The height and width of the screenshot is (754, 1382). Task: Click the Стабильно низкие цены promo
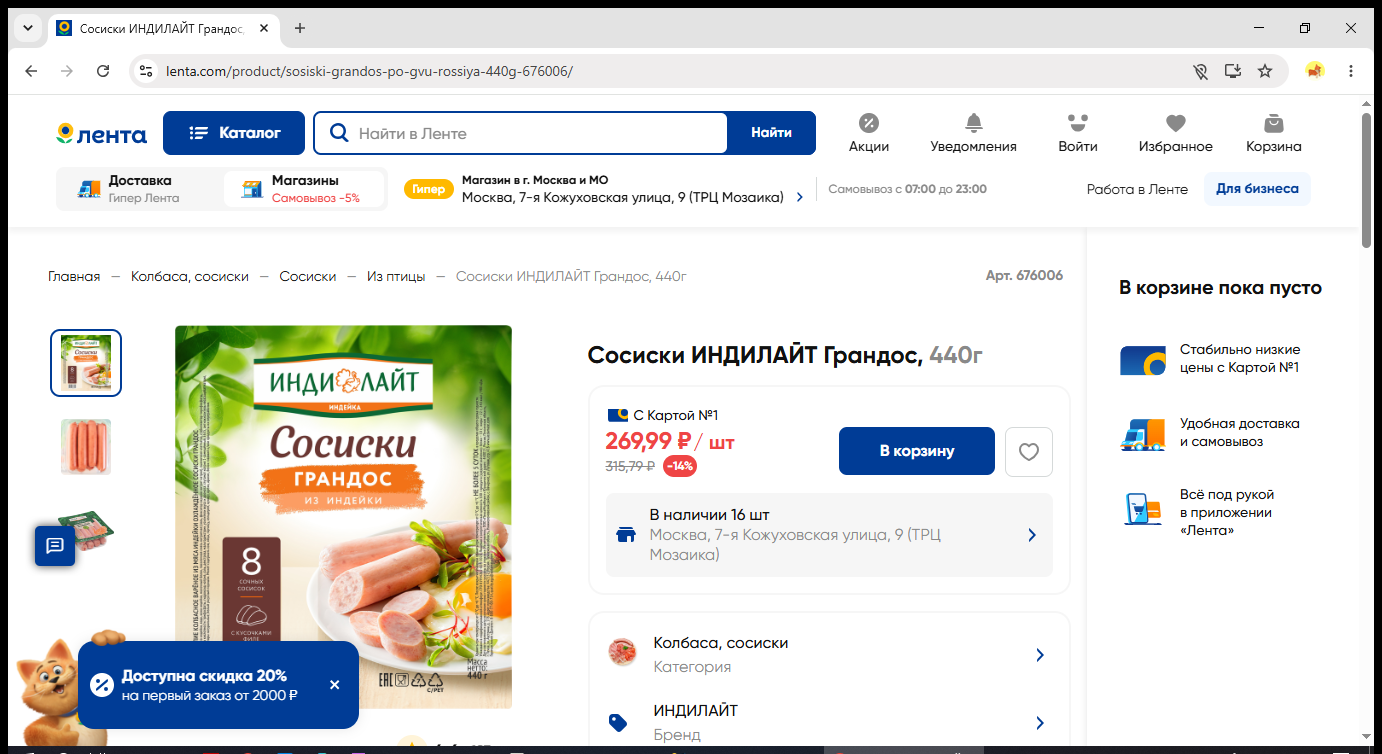(x=1210, y=359)
